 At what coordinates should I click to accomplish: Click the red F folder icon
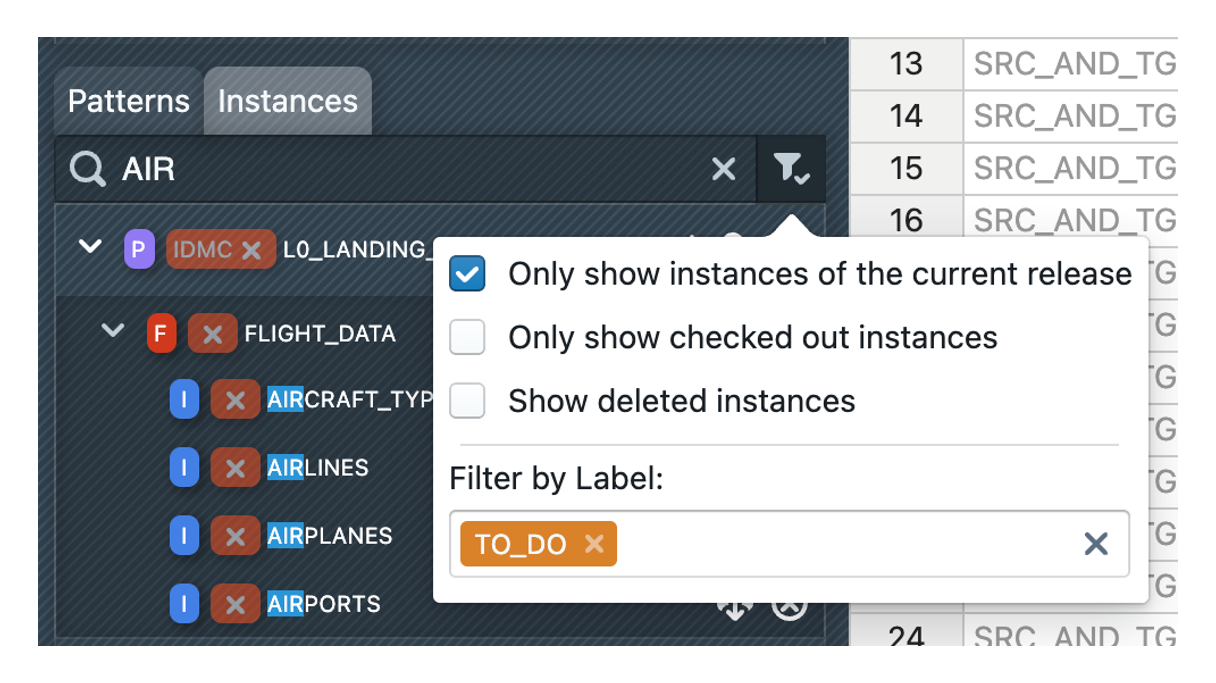pyautogui.click(x=161, y=333)
